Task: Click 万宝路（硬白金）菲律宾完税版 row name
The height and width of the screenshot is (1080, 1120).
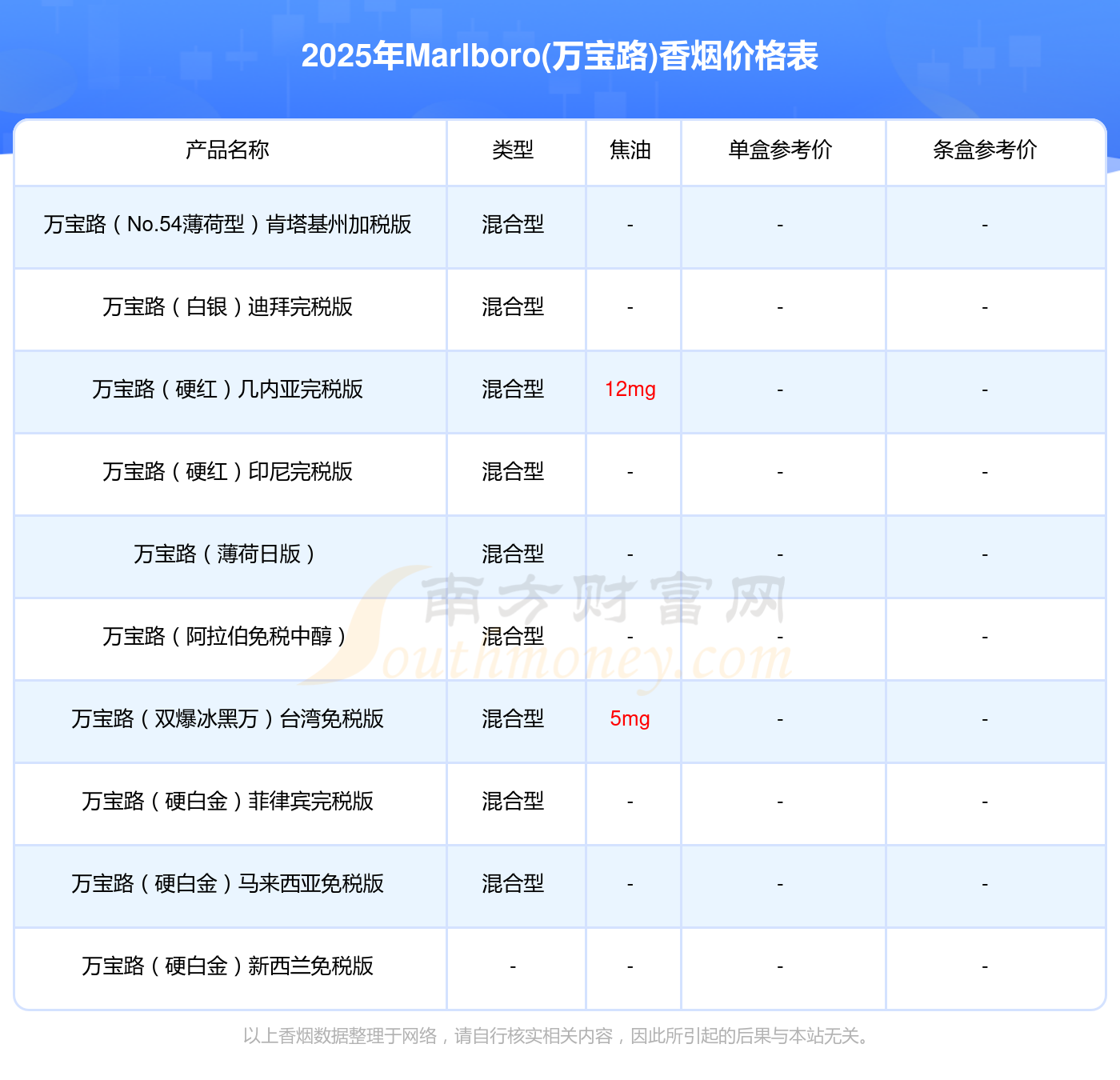Action: pos(227,801)
